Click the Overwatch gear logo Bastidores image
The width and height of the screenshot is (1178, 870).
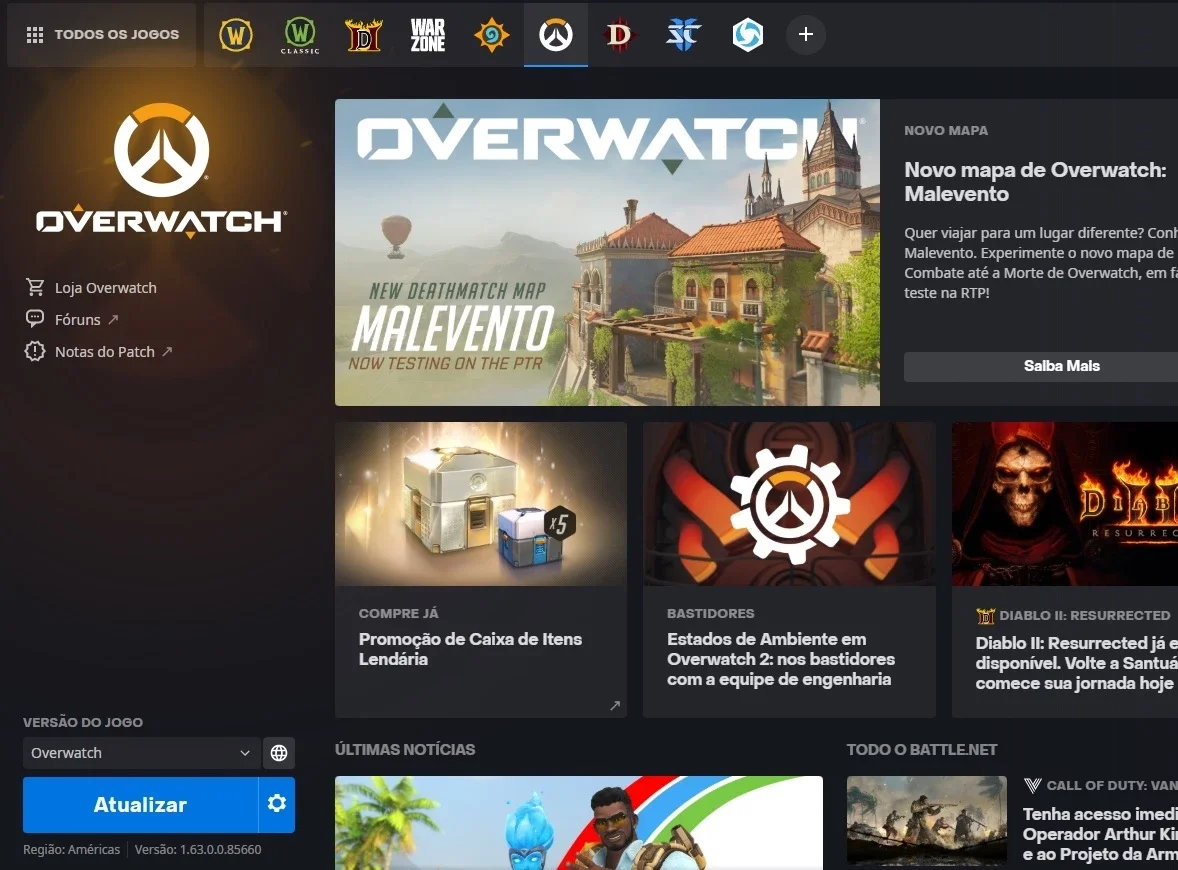790,503
